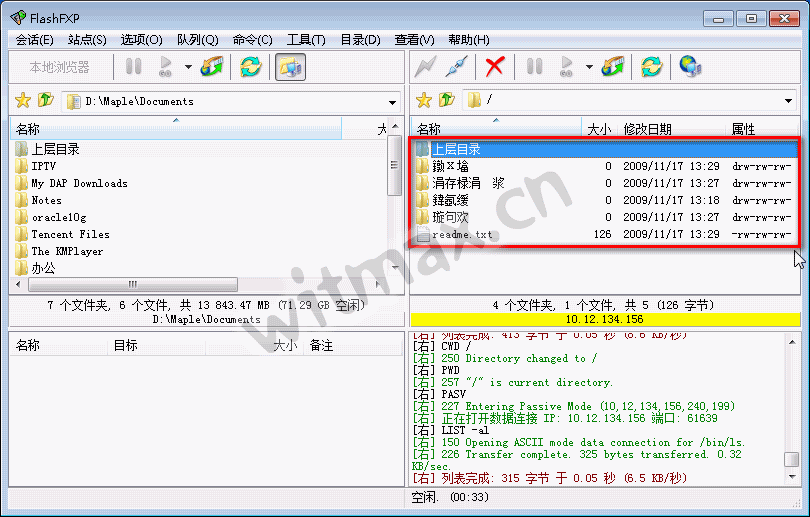The width and height of the screenshot is (810, 517).
Task: Sort remote files by 大小 column
Action: 599,129
